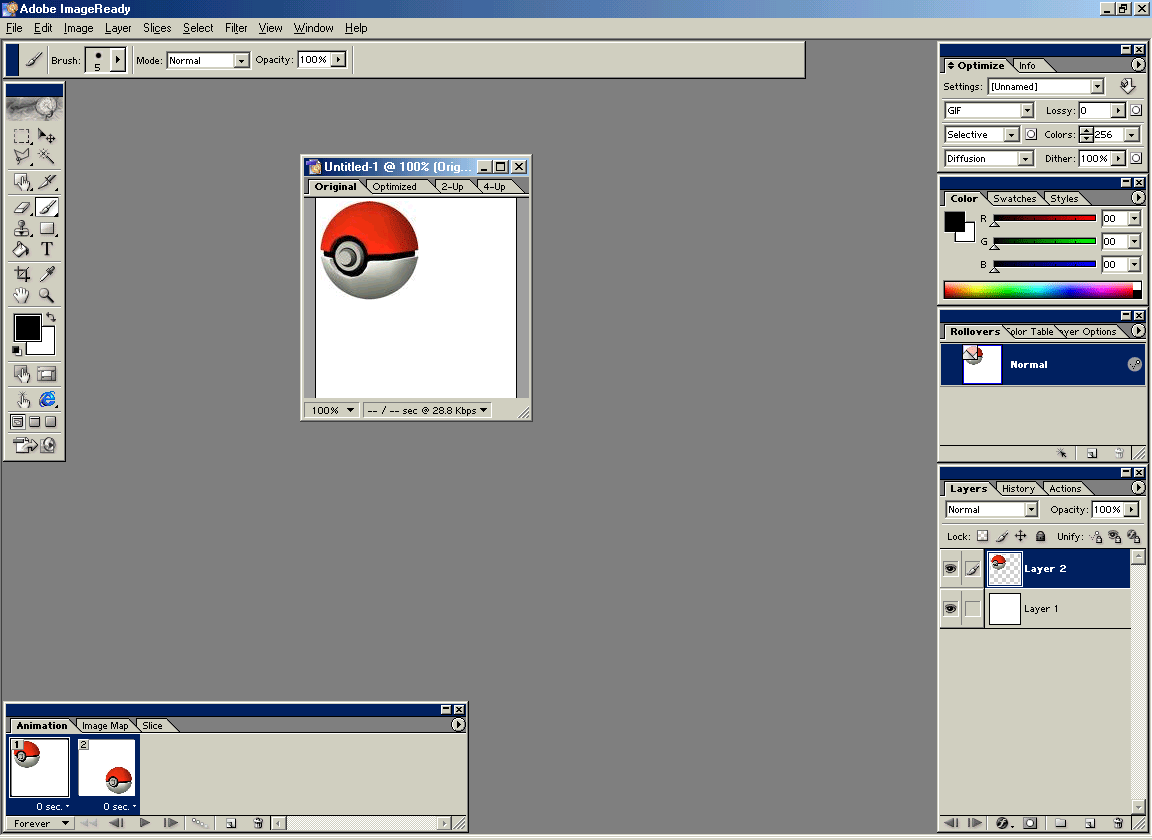Toggle Unify layer visibility

[1115, 536]
